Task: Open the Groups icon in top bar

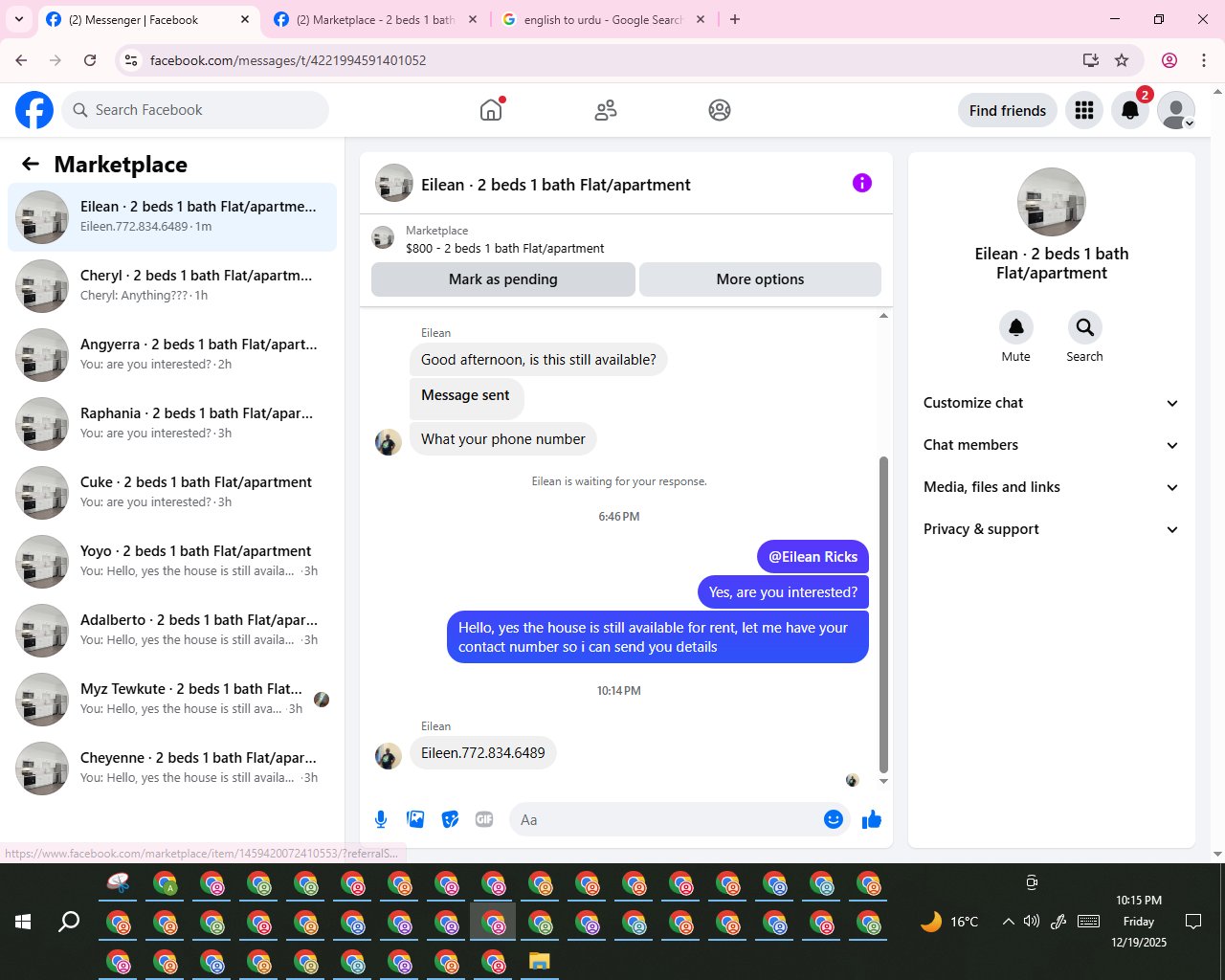Action: pyautogui.click(x=720, y=110)
